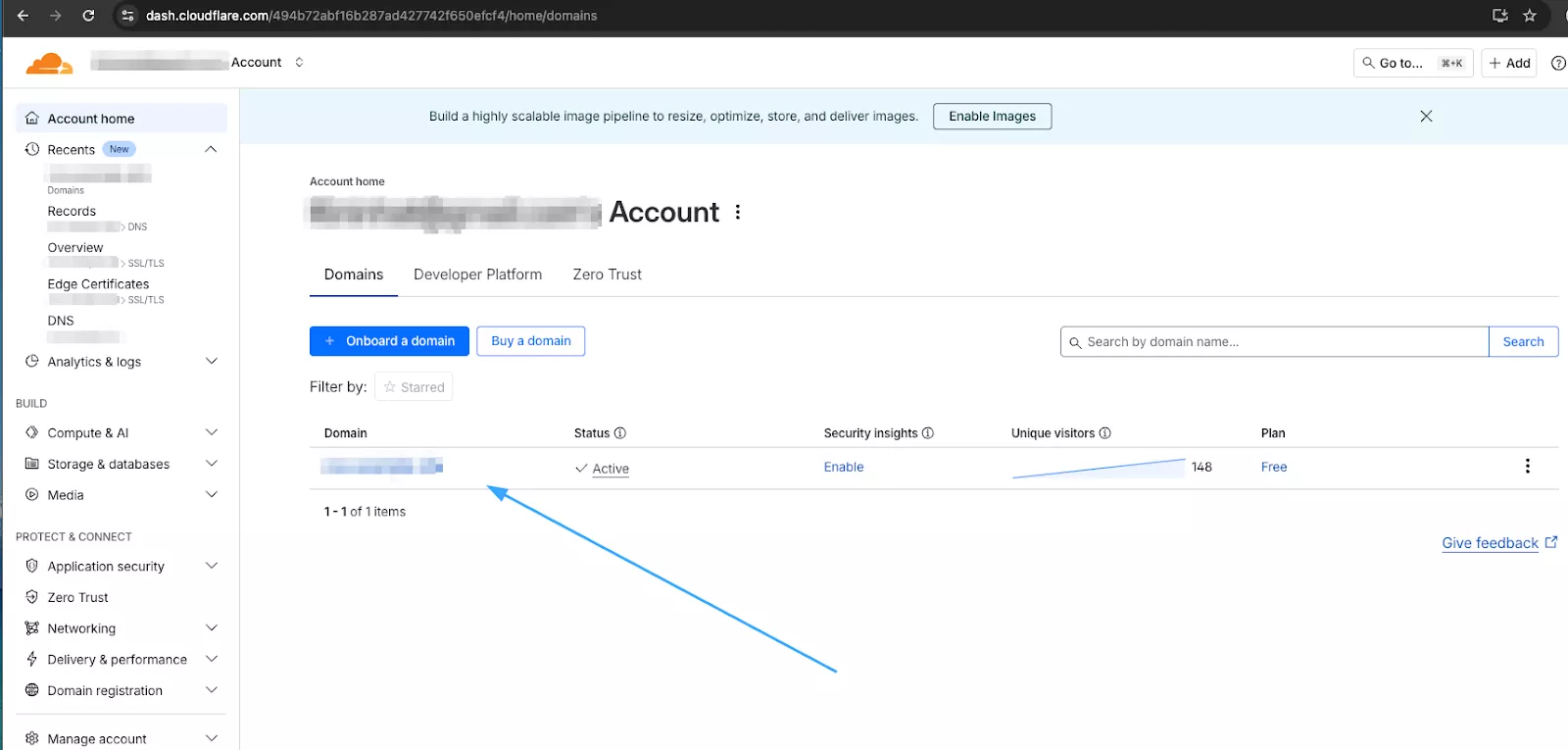This screenshot has width=1568, height=750.
Task: Click the Application security shield icon
Action: [x=32, y=566]
